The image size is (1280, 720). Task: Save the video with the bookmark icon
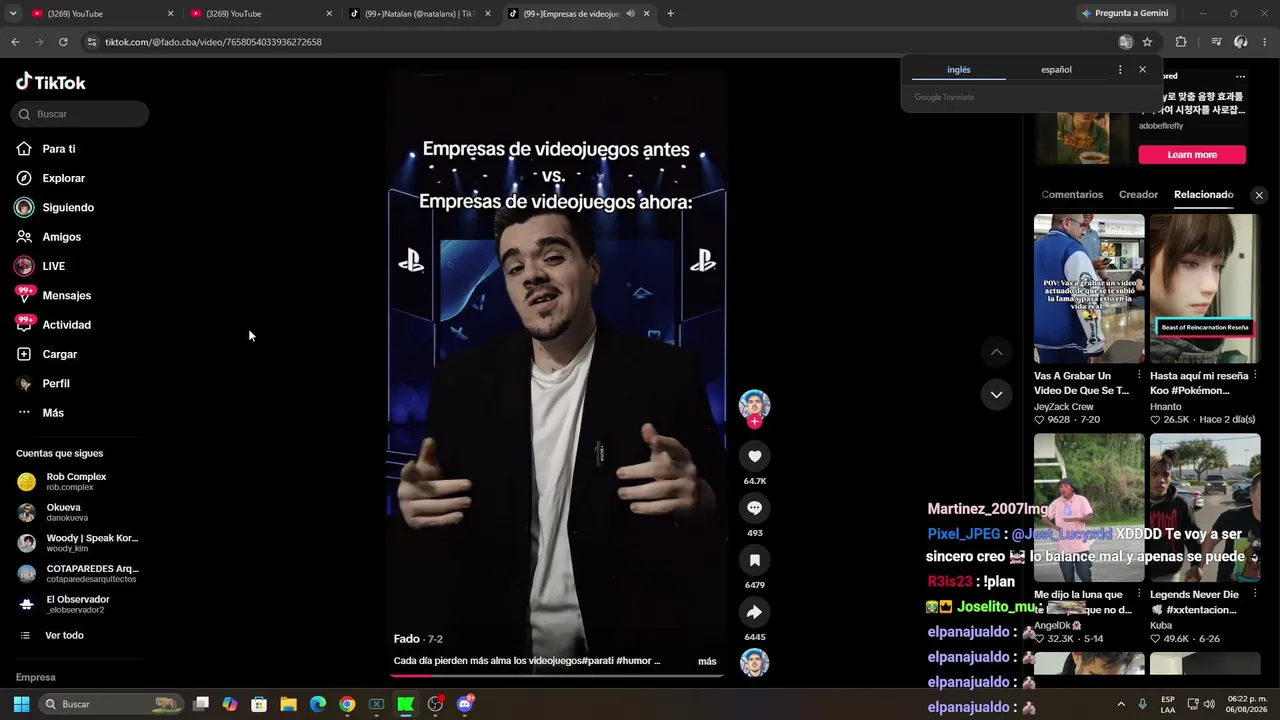[754, 560]
